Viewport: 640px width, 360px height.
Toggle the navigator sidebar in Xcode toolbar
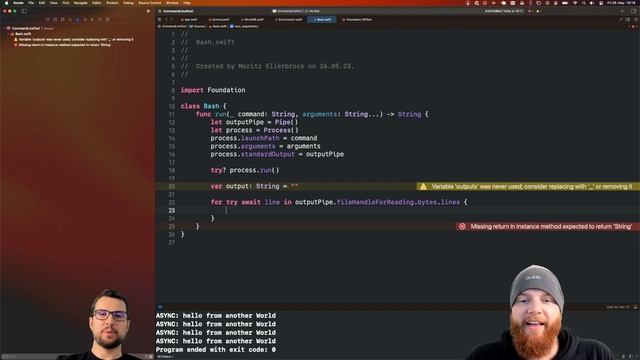24,11
